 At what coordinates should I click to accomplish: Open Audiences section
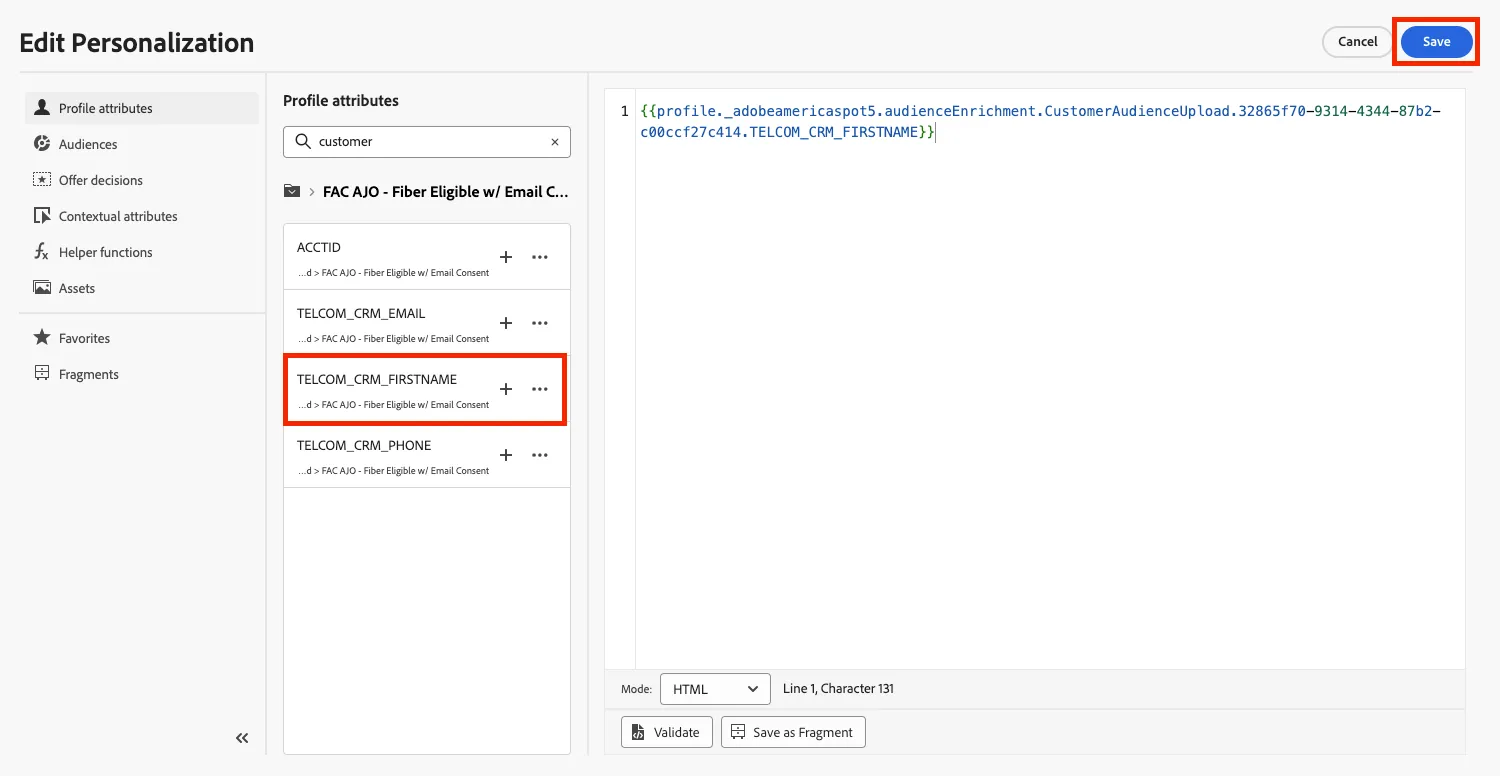142,144
